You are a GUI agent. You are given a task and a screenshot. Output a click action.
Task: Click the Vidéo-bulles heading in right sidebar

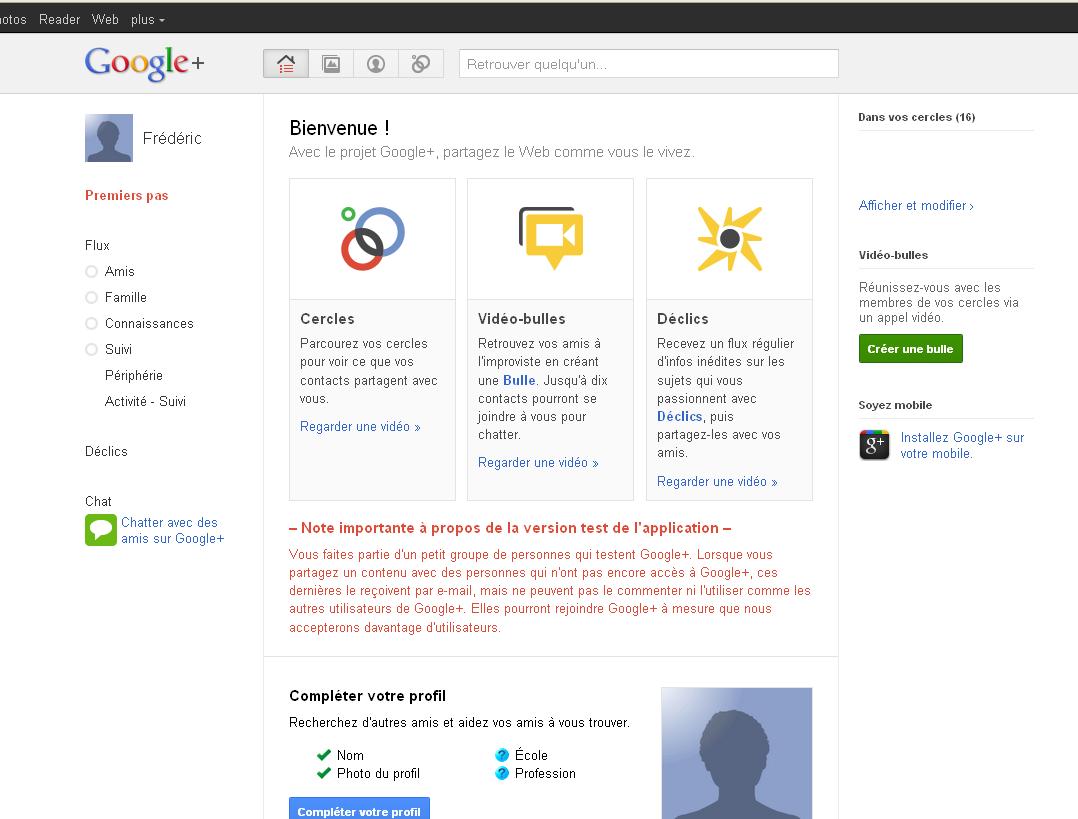(893, 255)
